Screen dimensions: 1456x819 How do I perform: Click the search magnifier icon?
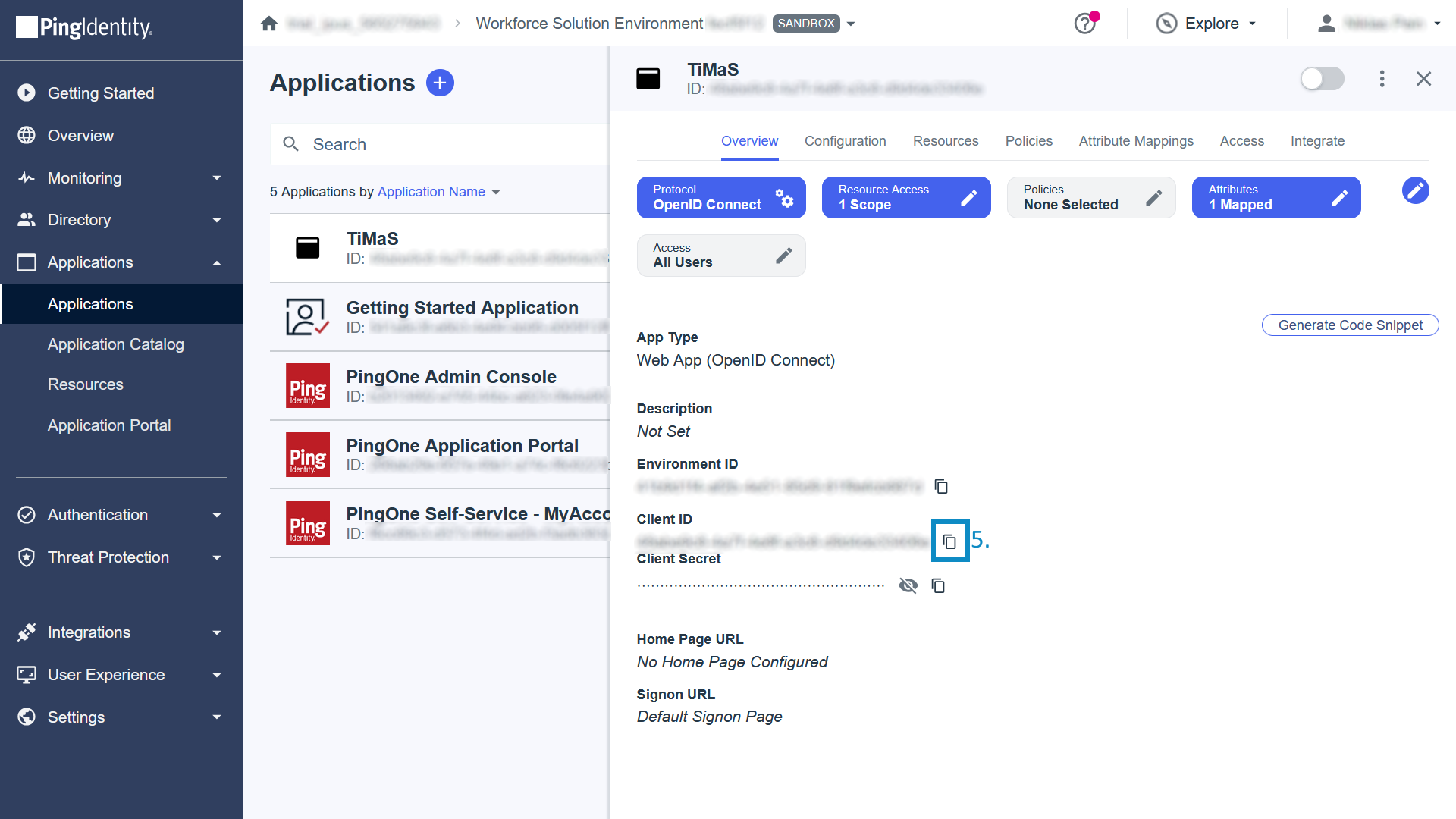point(291,144)
